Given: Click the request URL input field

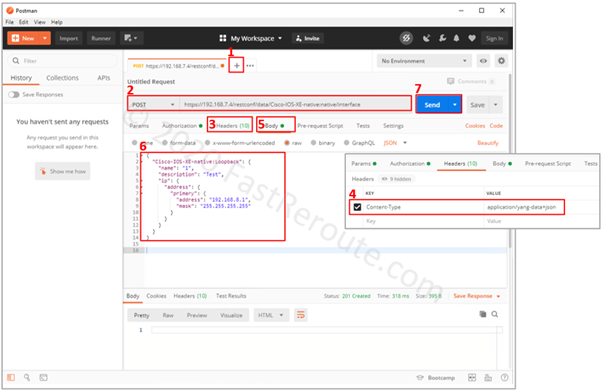Looking at the screenshot, I should pyautogui.click(x=295, y=104).
